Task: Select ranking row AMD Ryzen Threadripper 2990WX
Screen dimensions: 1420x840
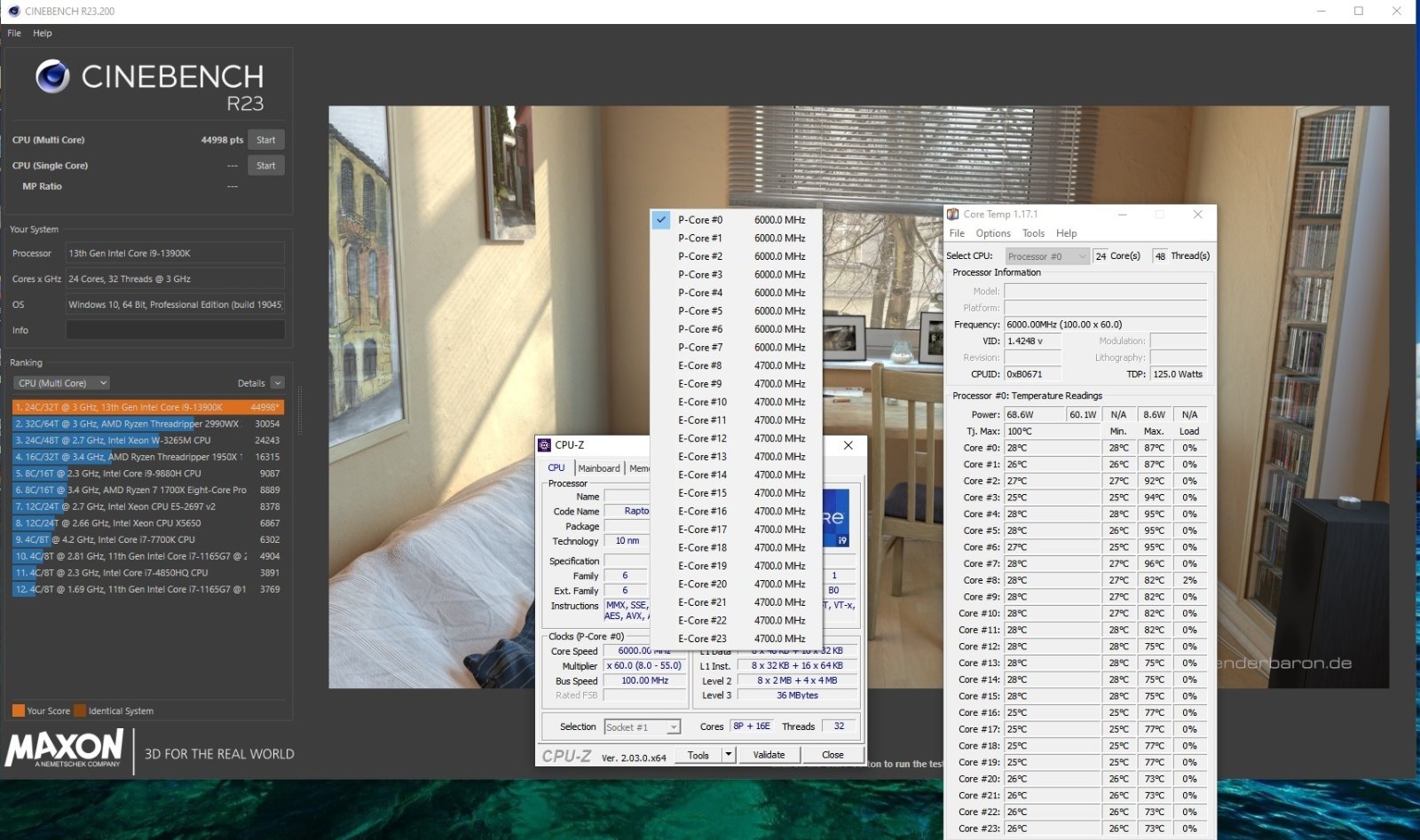Action: click(148, 424)
